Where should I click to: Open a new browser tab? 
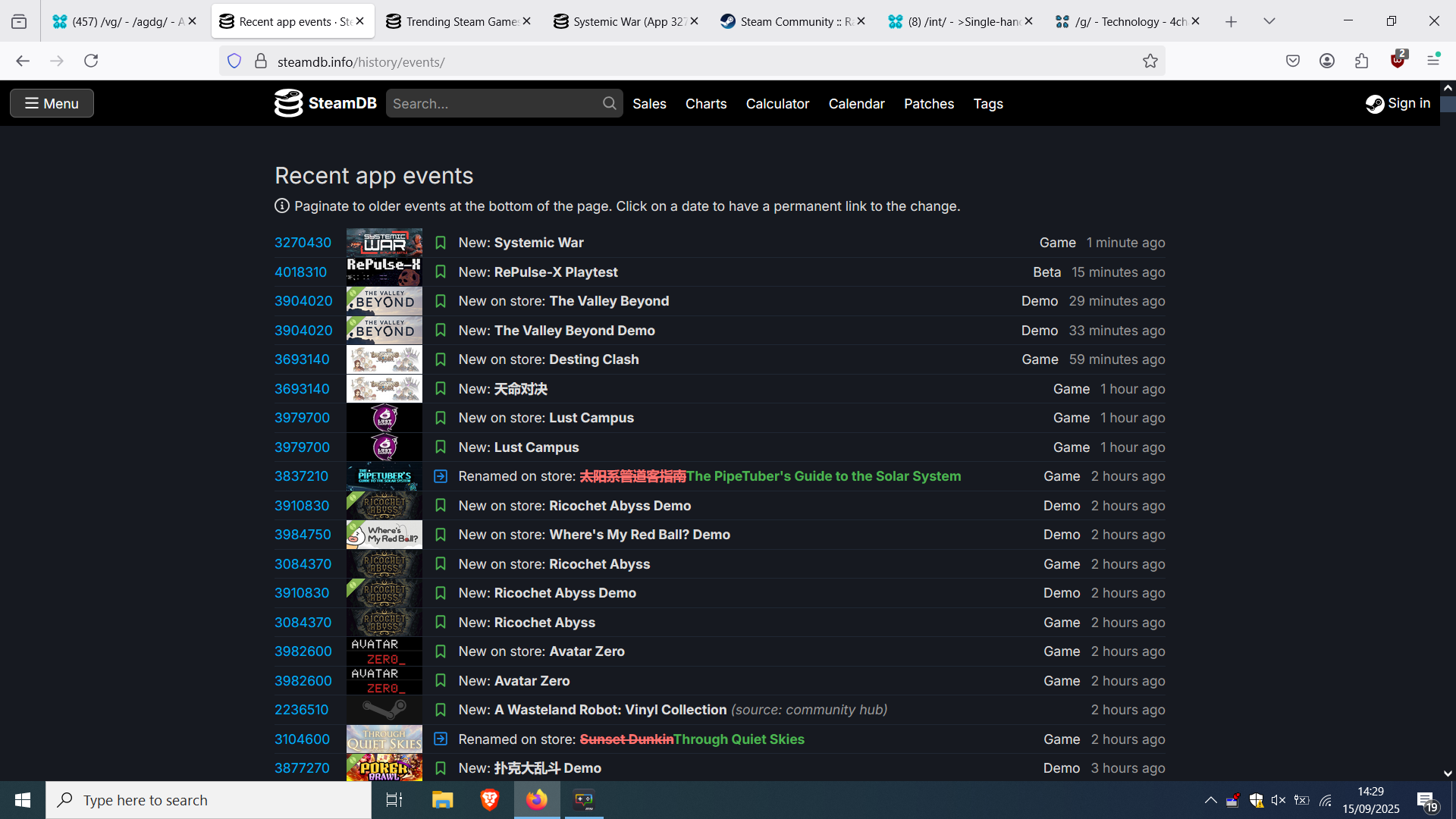1232,21
